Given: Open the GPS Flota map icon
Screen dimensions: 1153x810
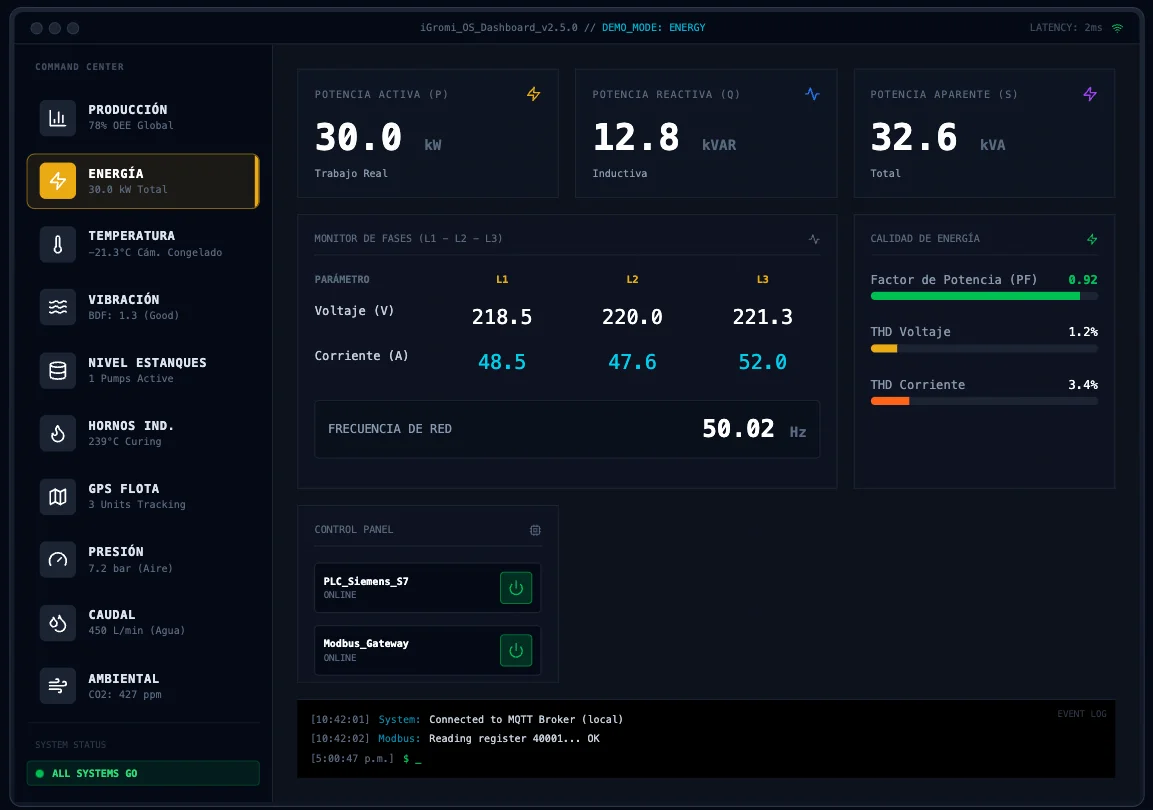Looking at the screenshot, I should tap(57, 496).
